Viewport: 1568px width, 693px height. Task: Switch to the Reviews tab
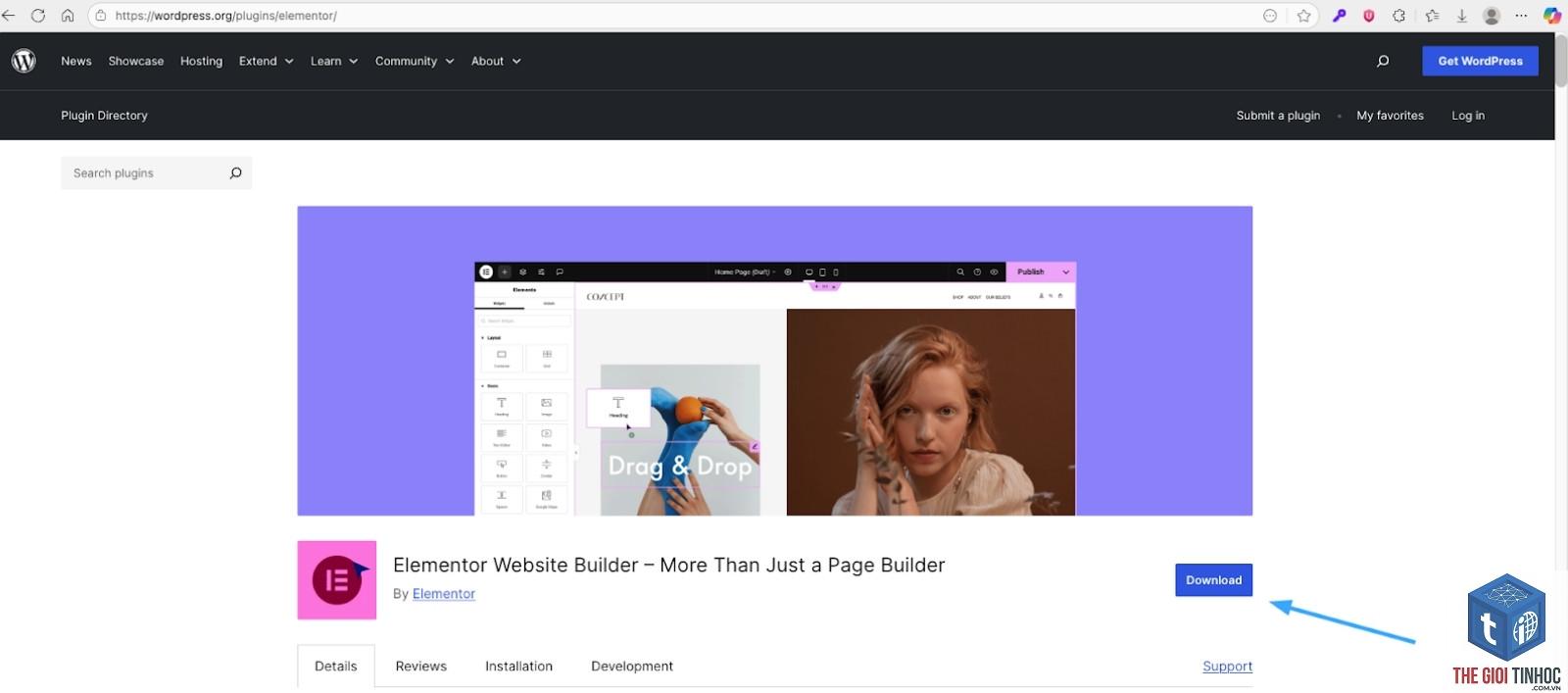tap(421, 666)
